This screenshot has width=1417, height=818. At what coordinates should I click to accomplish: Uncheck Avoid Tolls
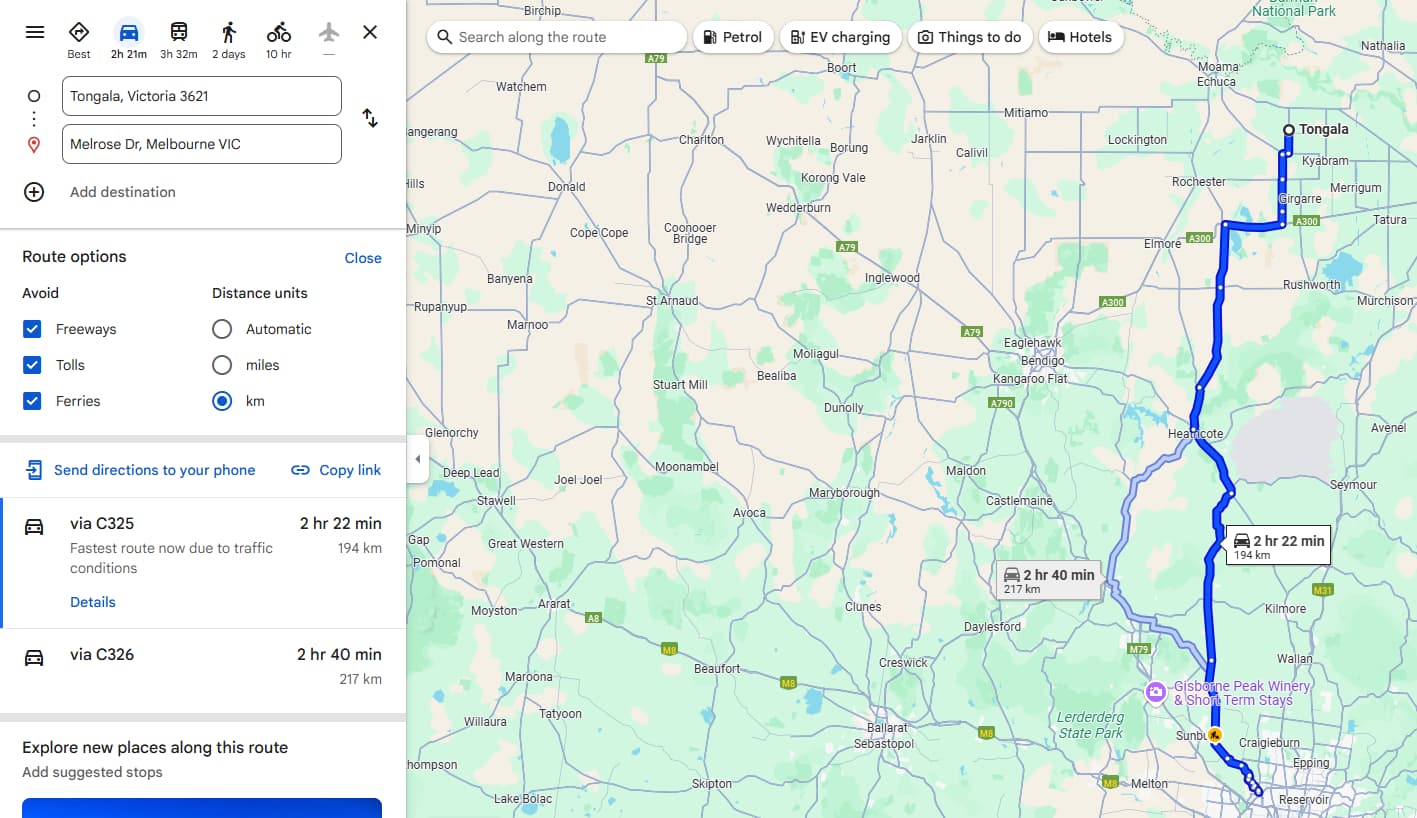point(32,365)
